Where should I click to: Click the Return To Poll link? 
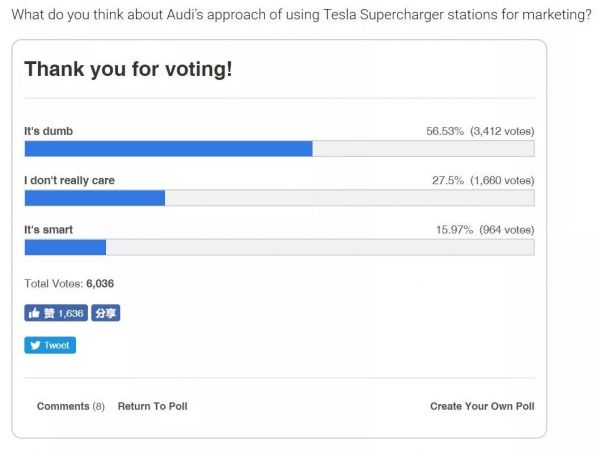(x=152, y=406)
